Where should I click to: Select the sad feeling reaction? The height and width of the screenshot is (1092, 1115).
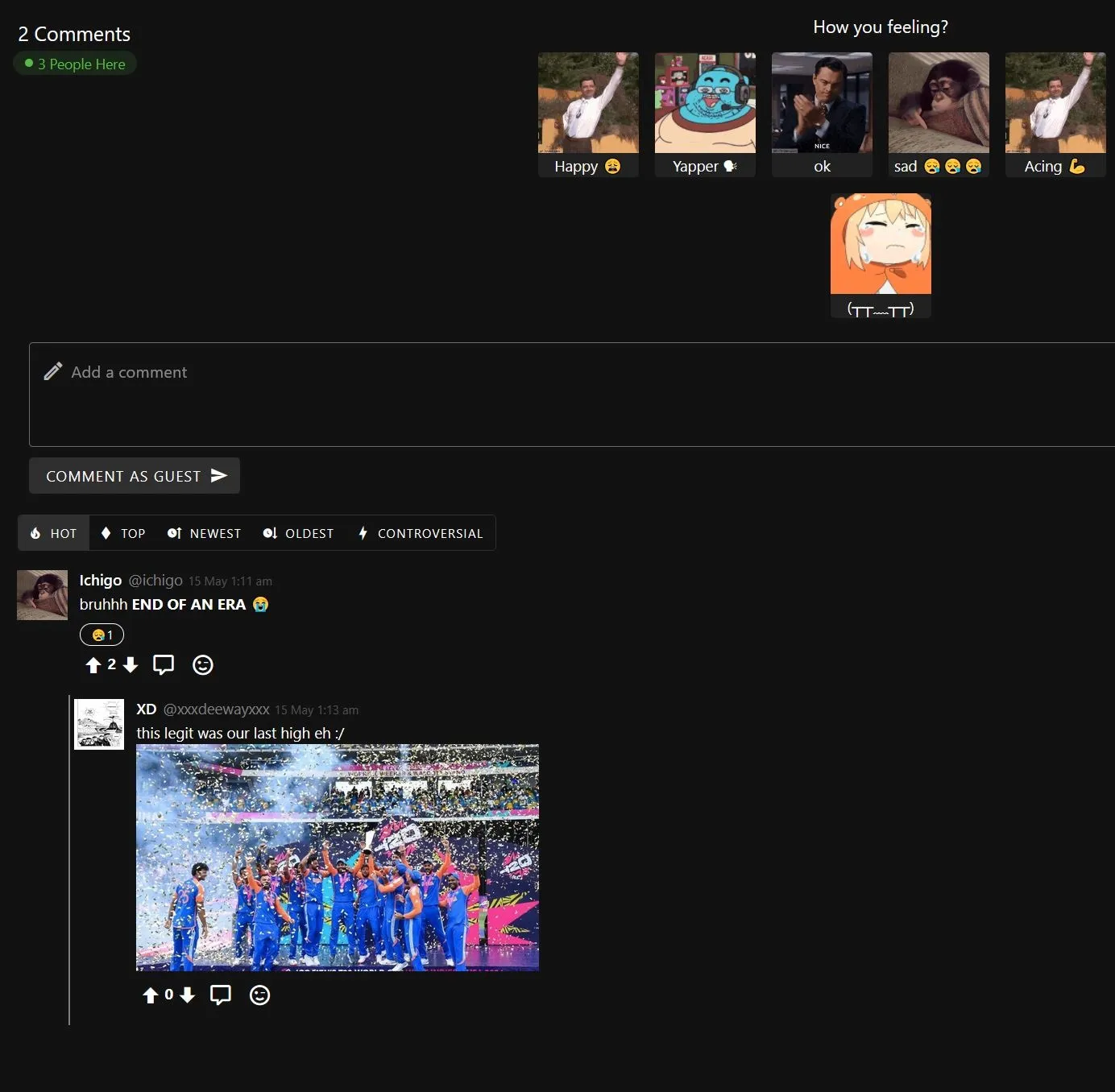click(x=939, y=113)
